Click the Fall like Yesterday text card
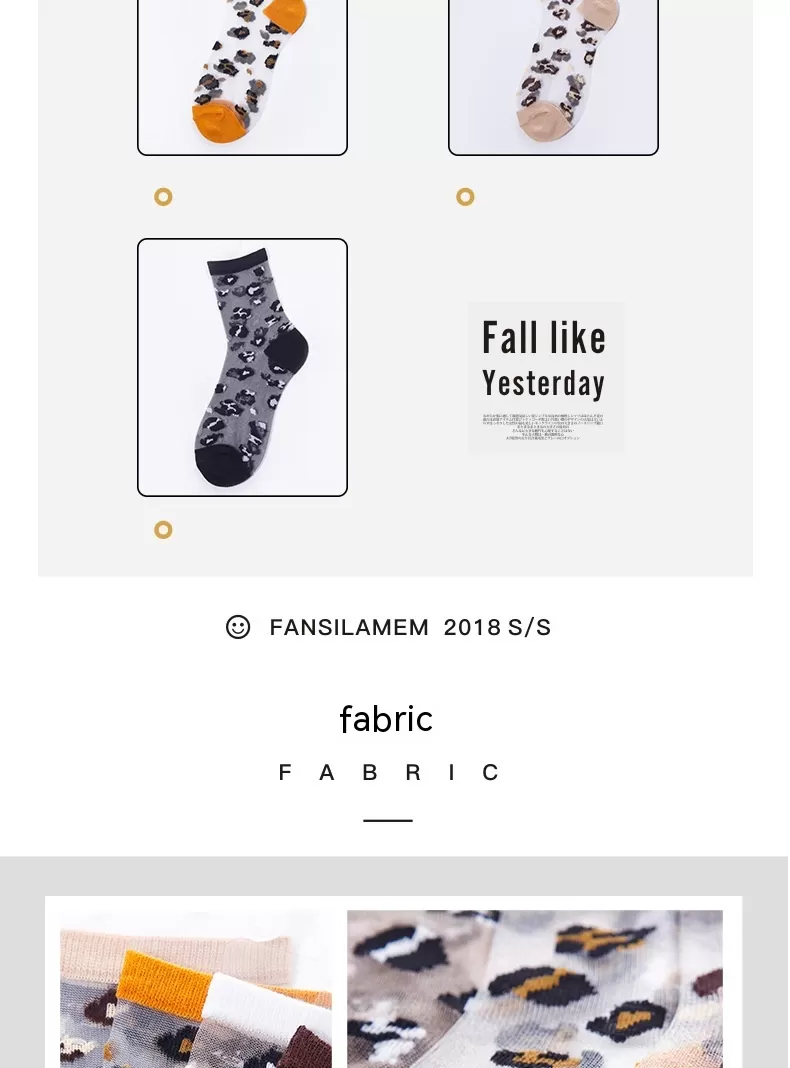 coord(545,377)
